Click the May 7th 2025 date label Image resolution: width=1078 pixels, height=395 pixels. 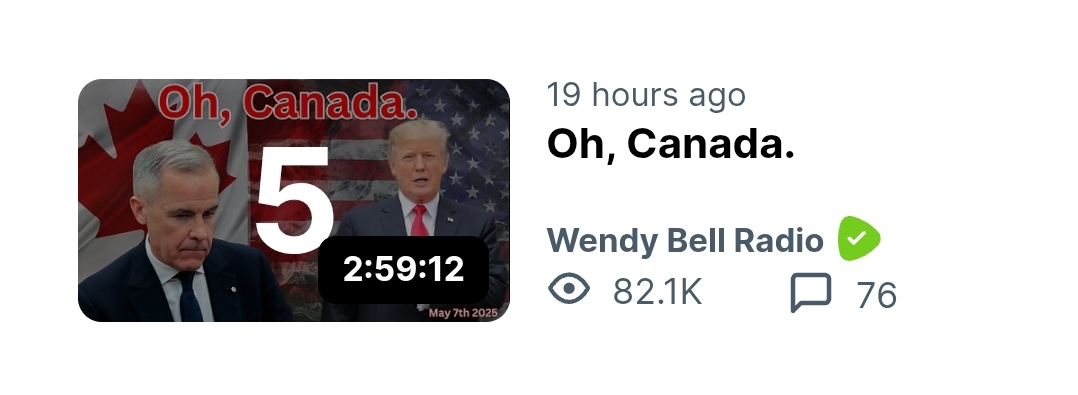click(x=463, y=313)
